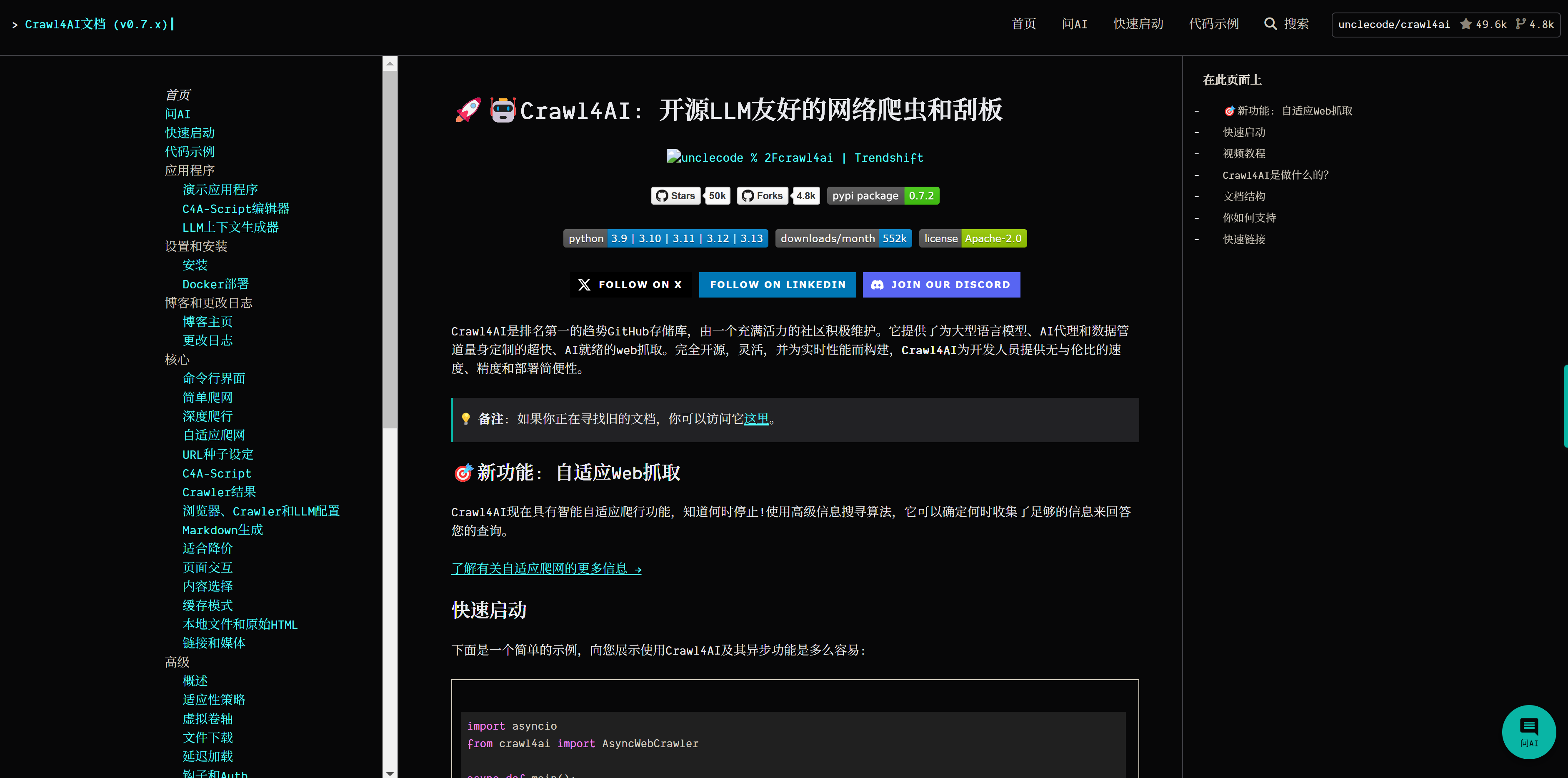1568x778 pixels.
Task: Open sidebar item LLM上下文生成器
Action: click(x=230, y=227)
